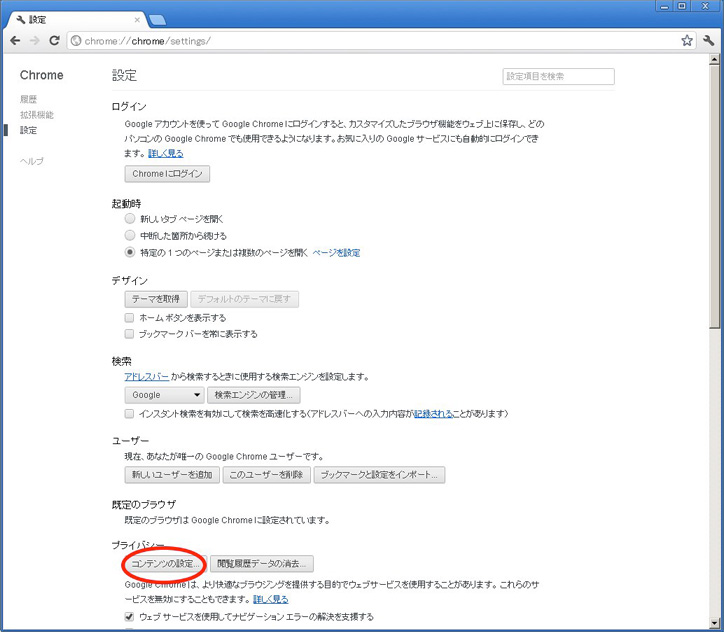Screen dimensions: 724x632
Task: Open 履歴 in the left sidebar
Action: pyautogui.click(x=28, y=99)
